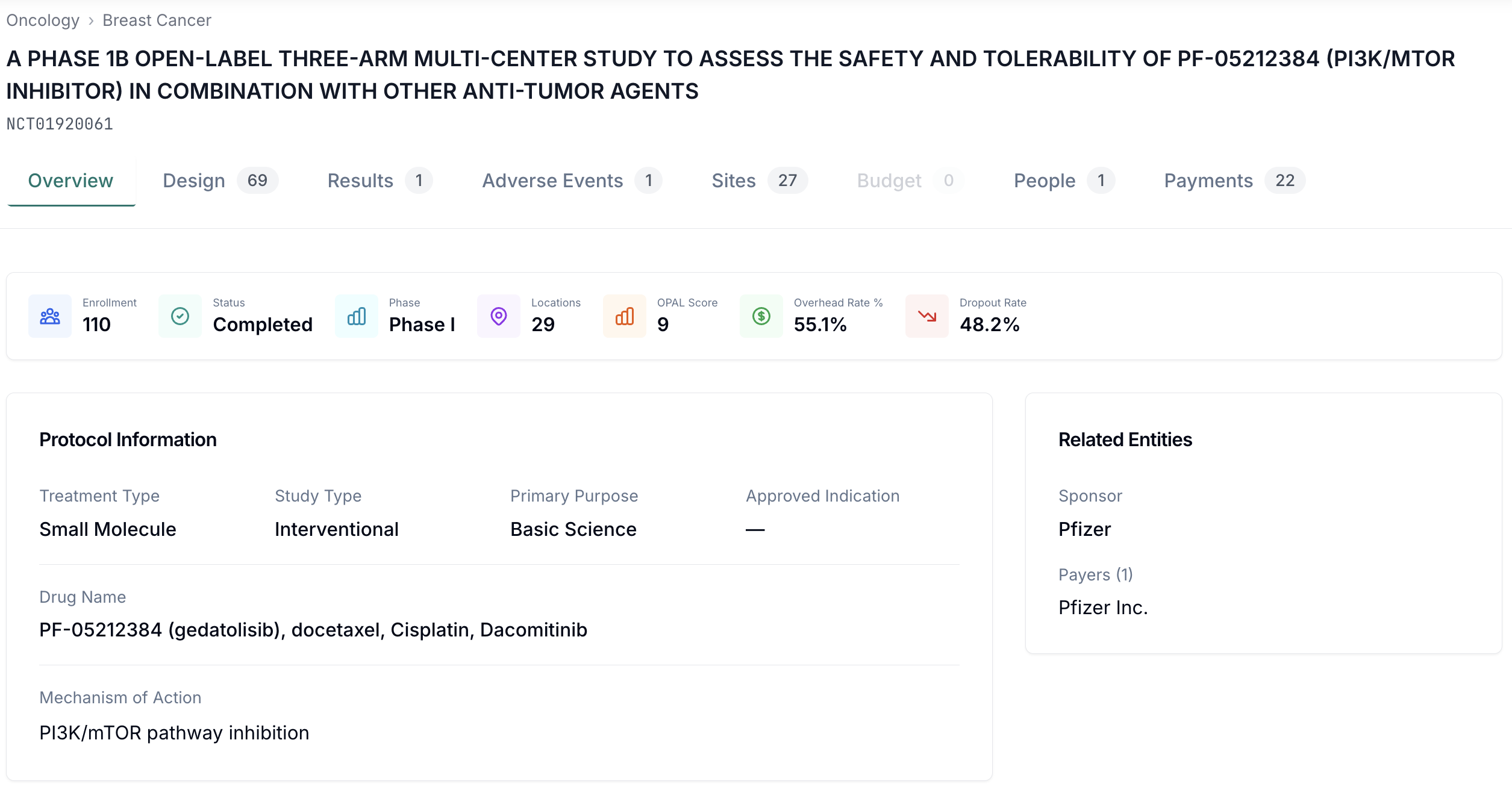Click the Enrollment people icon
Screen dimensions: 1512x796
pos(50,316)
